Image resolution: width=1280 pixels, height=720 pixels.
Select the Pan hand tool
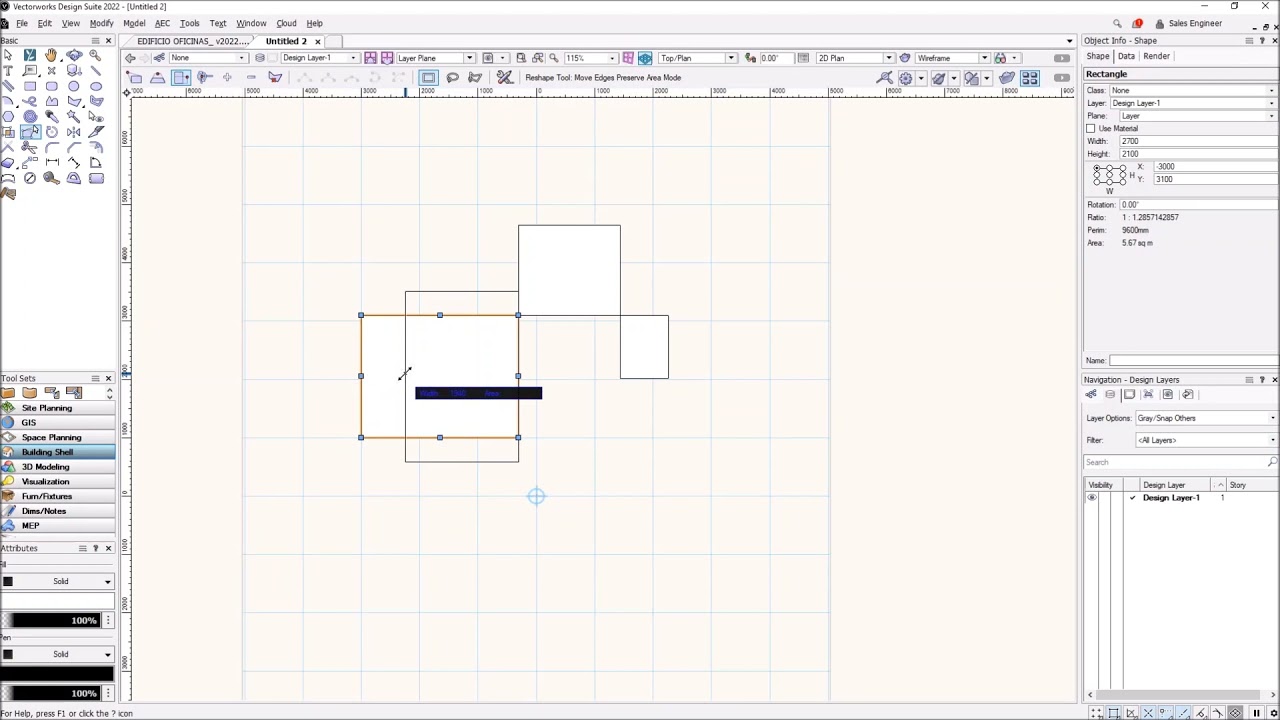(x=52, y=55)
